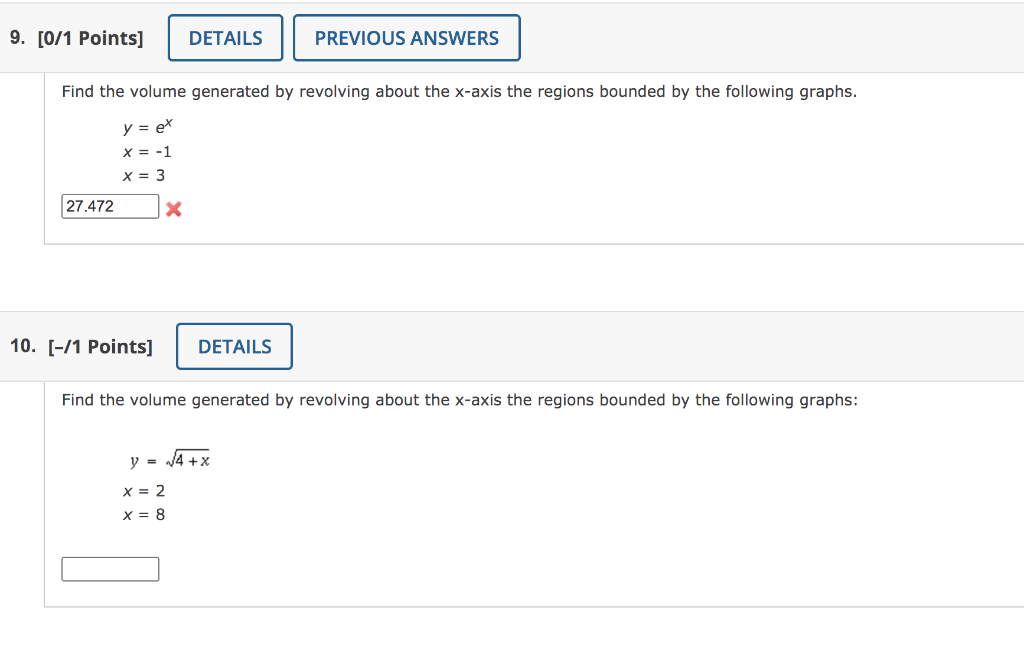Click question 9's problem statement text

tap(458, 91)
